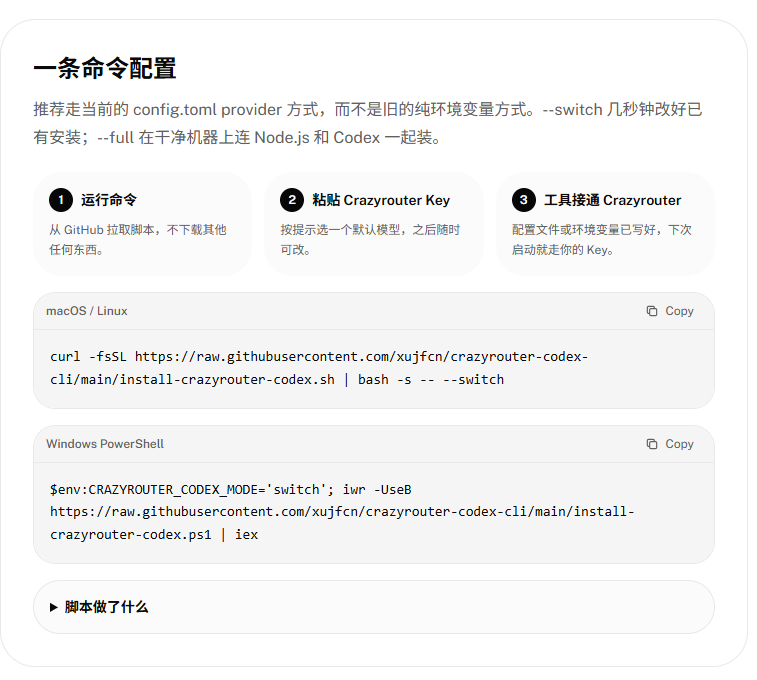Screen dimensions: 757x680
Task: Click the $env:CRAZYROUTER_CODEX_MODE PowerShell command text
Action: point(342,512)
